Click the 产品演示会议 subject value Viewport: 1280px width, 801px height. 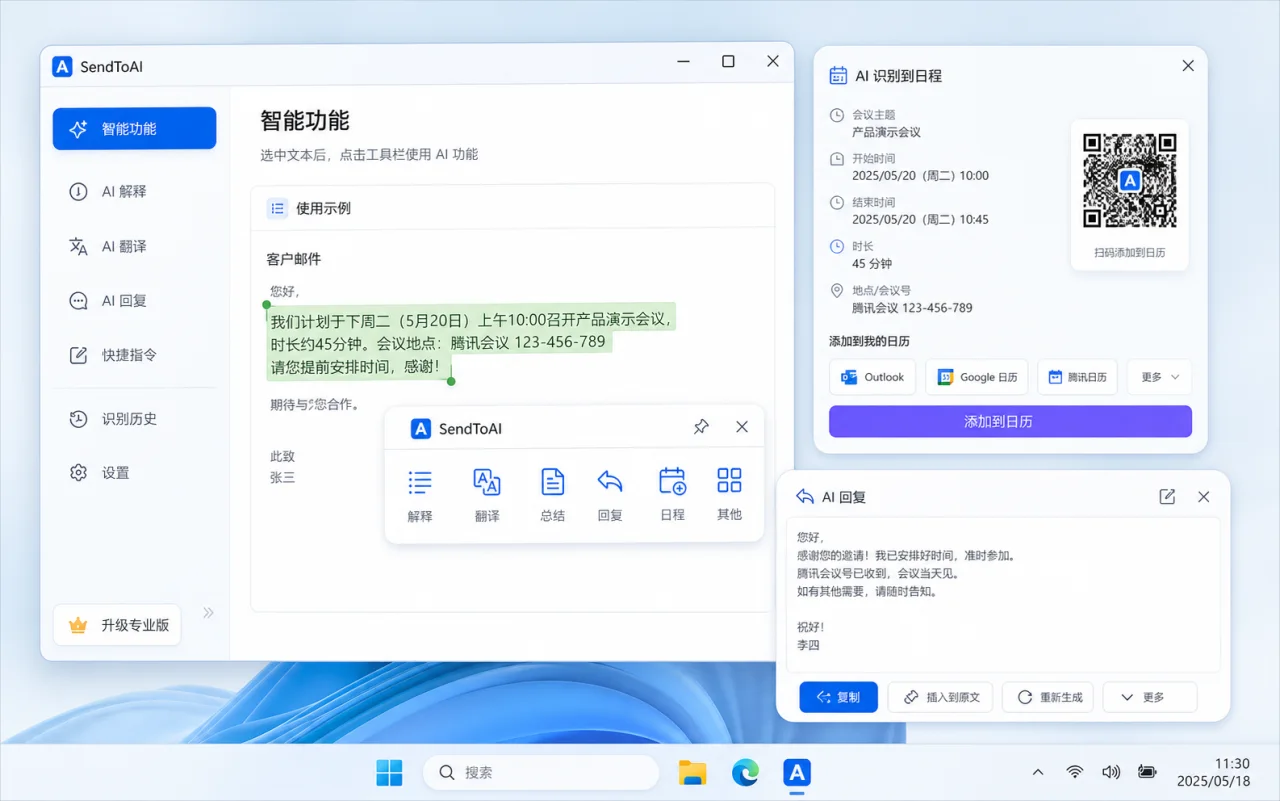click(886, 132)
